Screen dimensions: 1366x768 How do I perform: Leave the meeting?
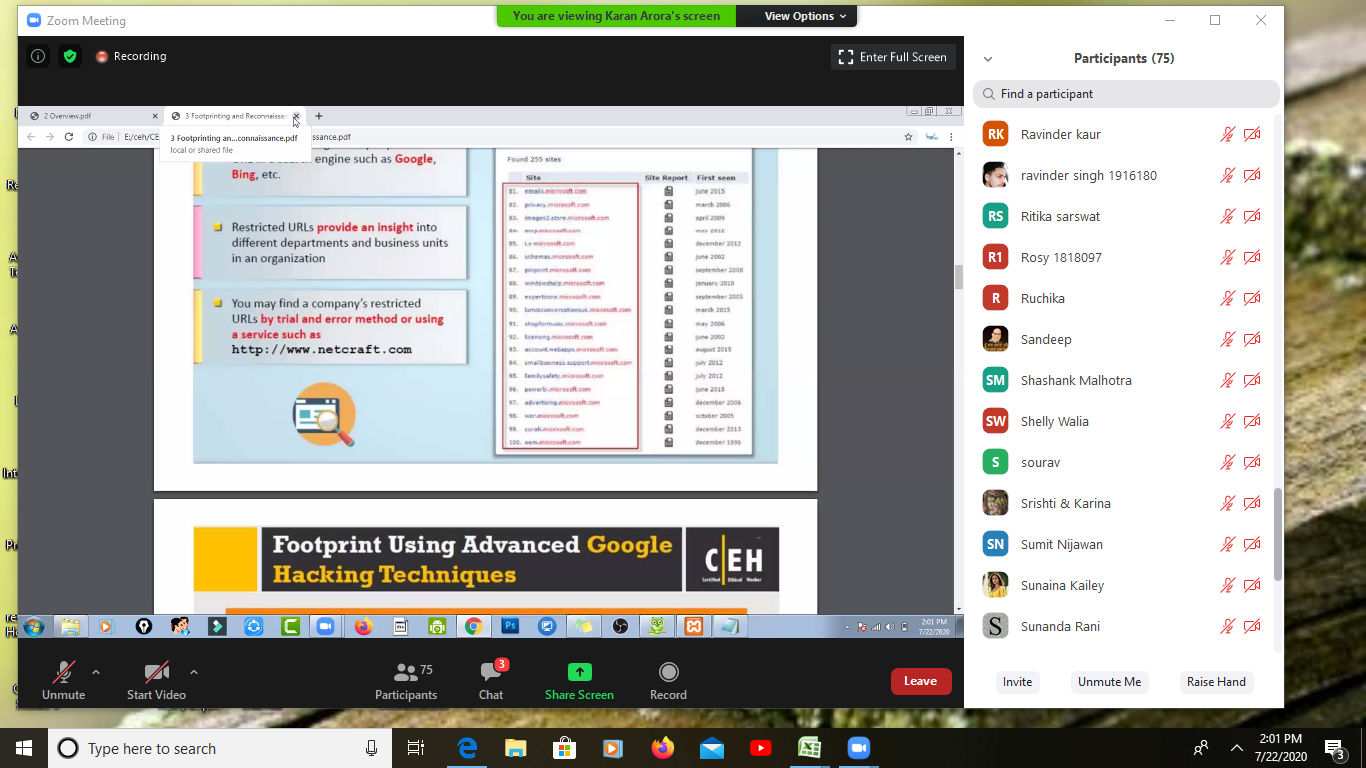click(920, 681)
